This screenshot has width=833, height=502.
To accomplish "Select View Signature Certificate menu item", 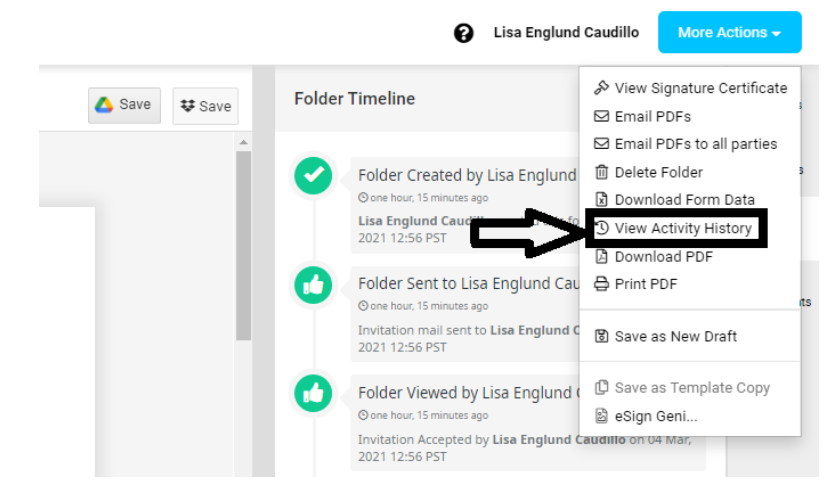I will [x=690, y=88].
